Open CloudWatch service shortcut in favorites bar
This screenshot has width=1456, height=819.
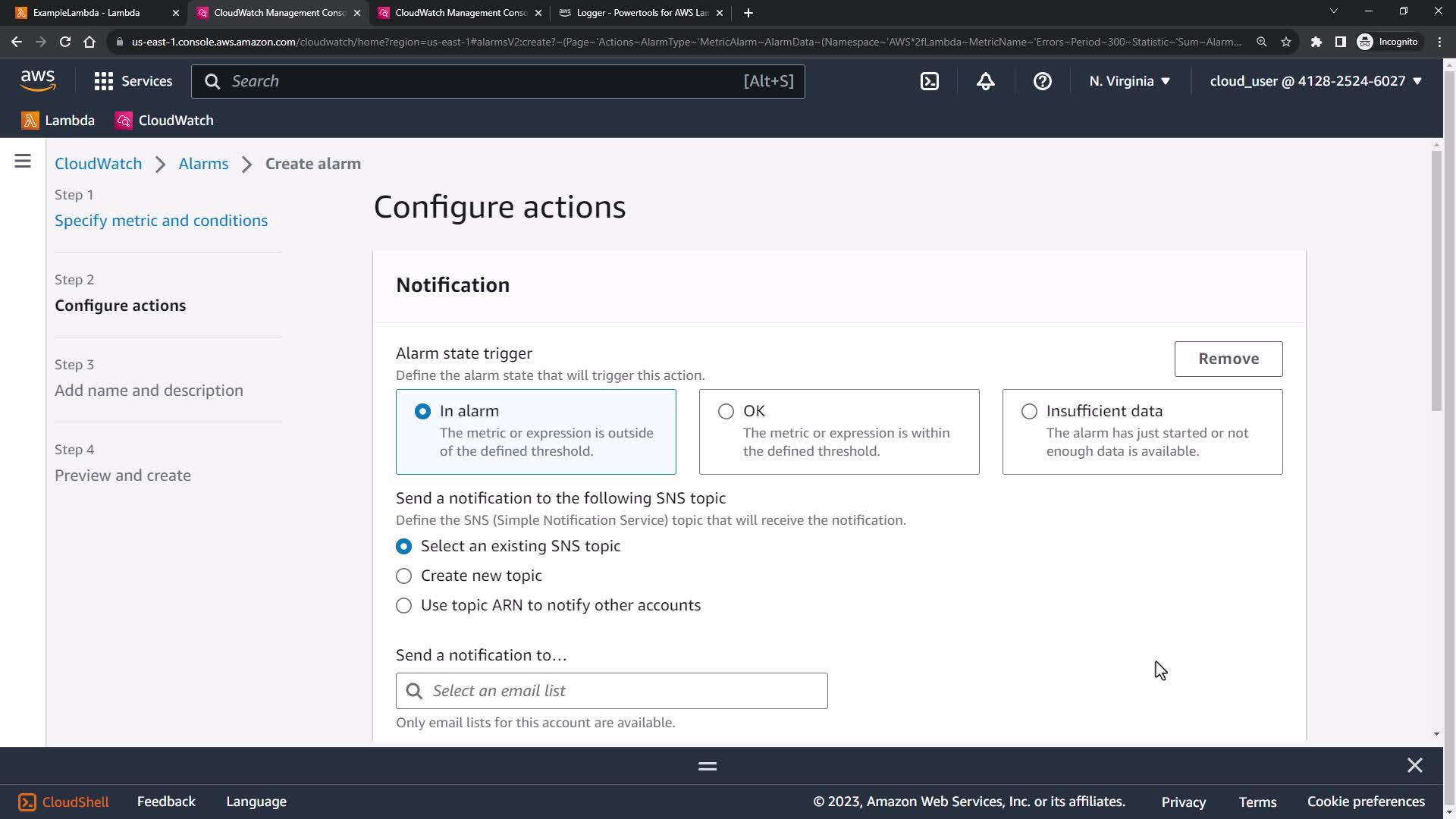pyautogui.click(x=165, y=121)
